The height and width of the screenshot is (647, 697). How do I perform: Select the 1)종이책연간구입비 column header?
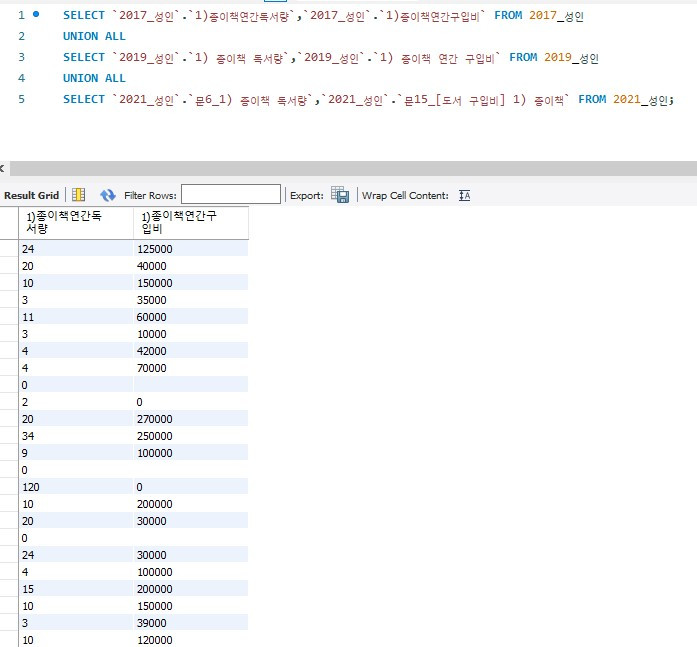coord(191,223)
